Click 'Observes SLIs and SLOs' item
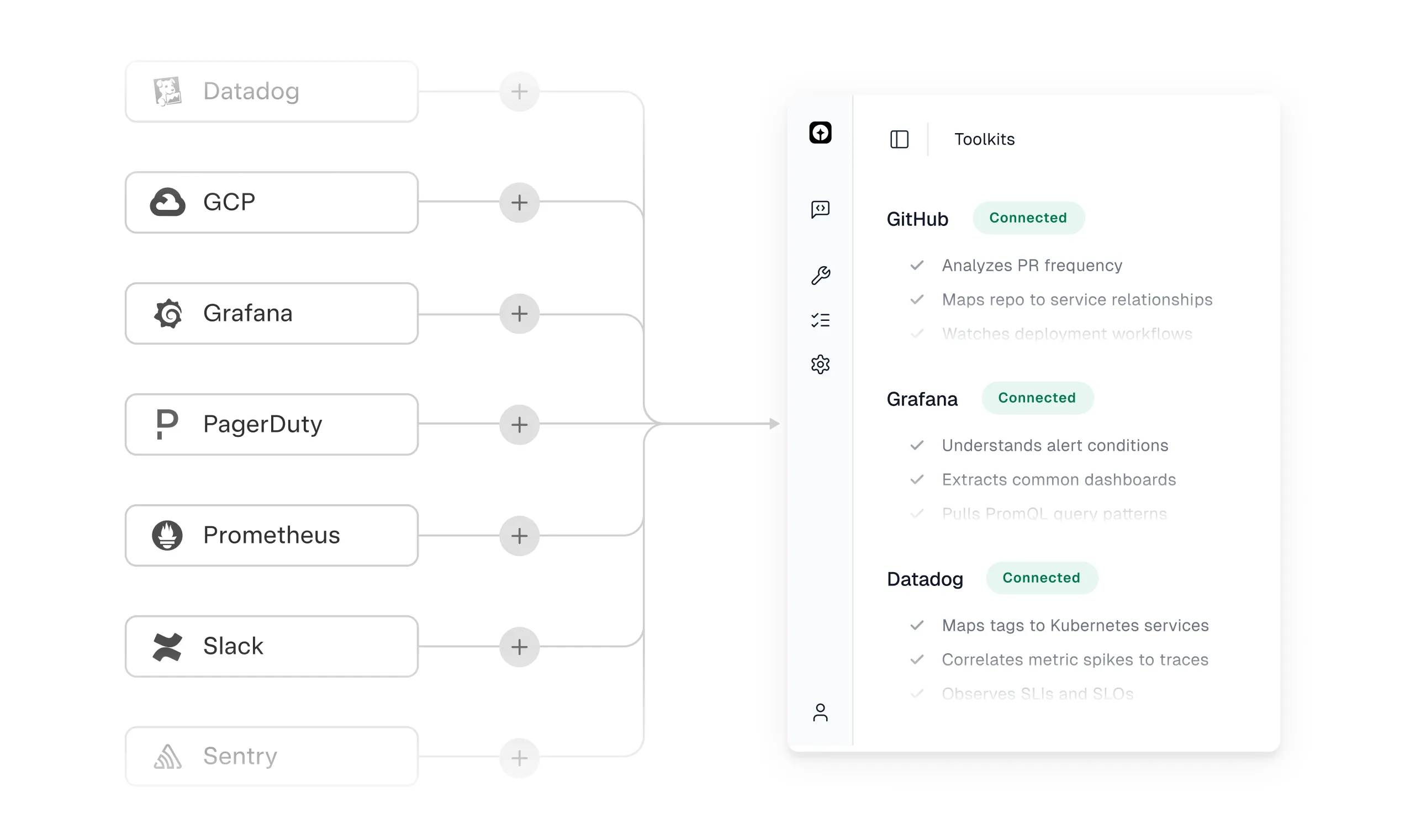Image resolution: width=1405 pixels, height=840 pixels. click(1038, 694)
